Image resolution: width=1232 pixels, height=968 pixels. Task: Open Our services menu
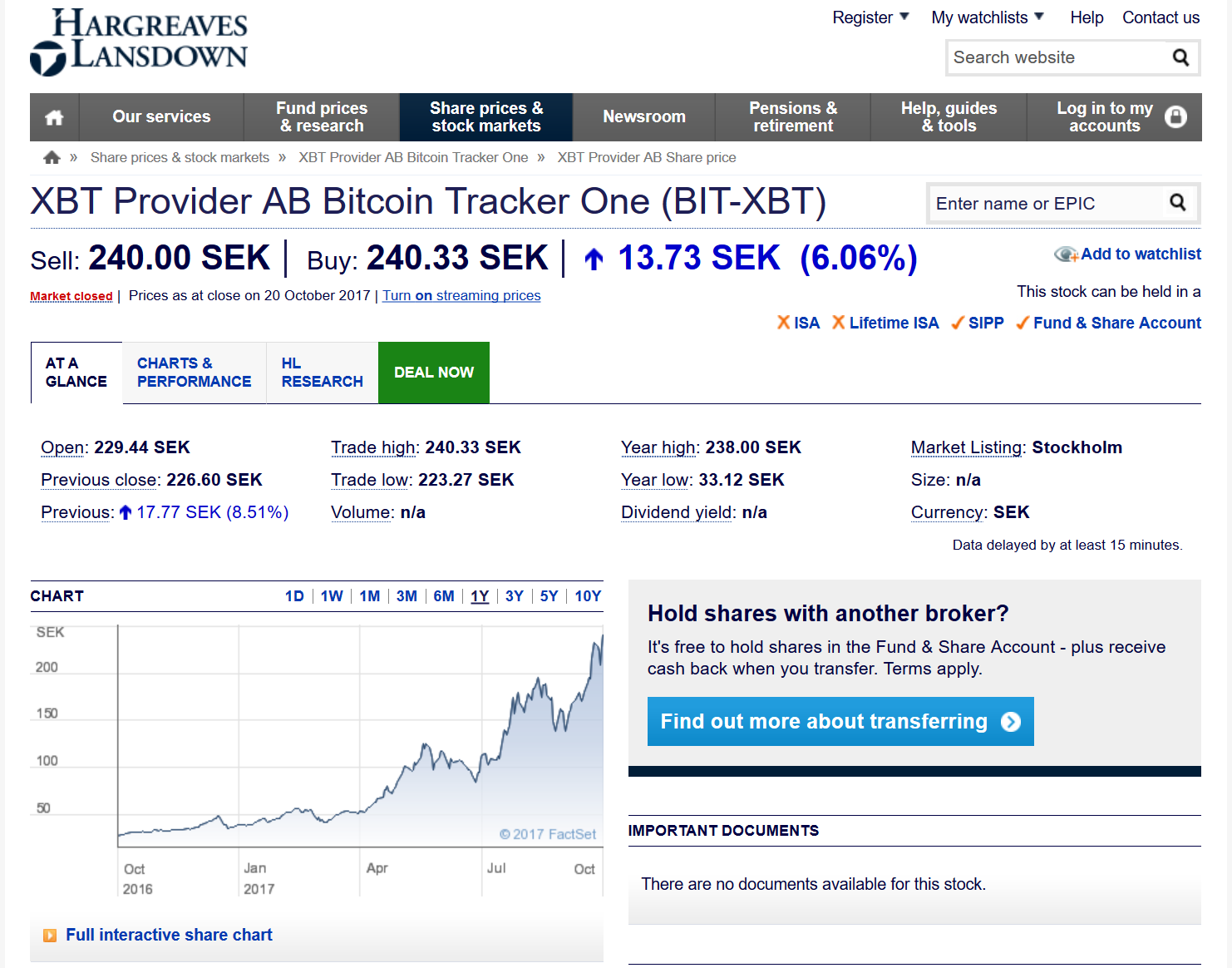tap(161, 117)
